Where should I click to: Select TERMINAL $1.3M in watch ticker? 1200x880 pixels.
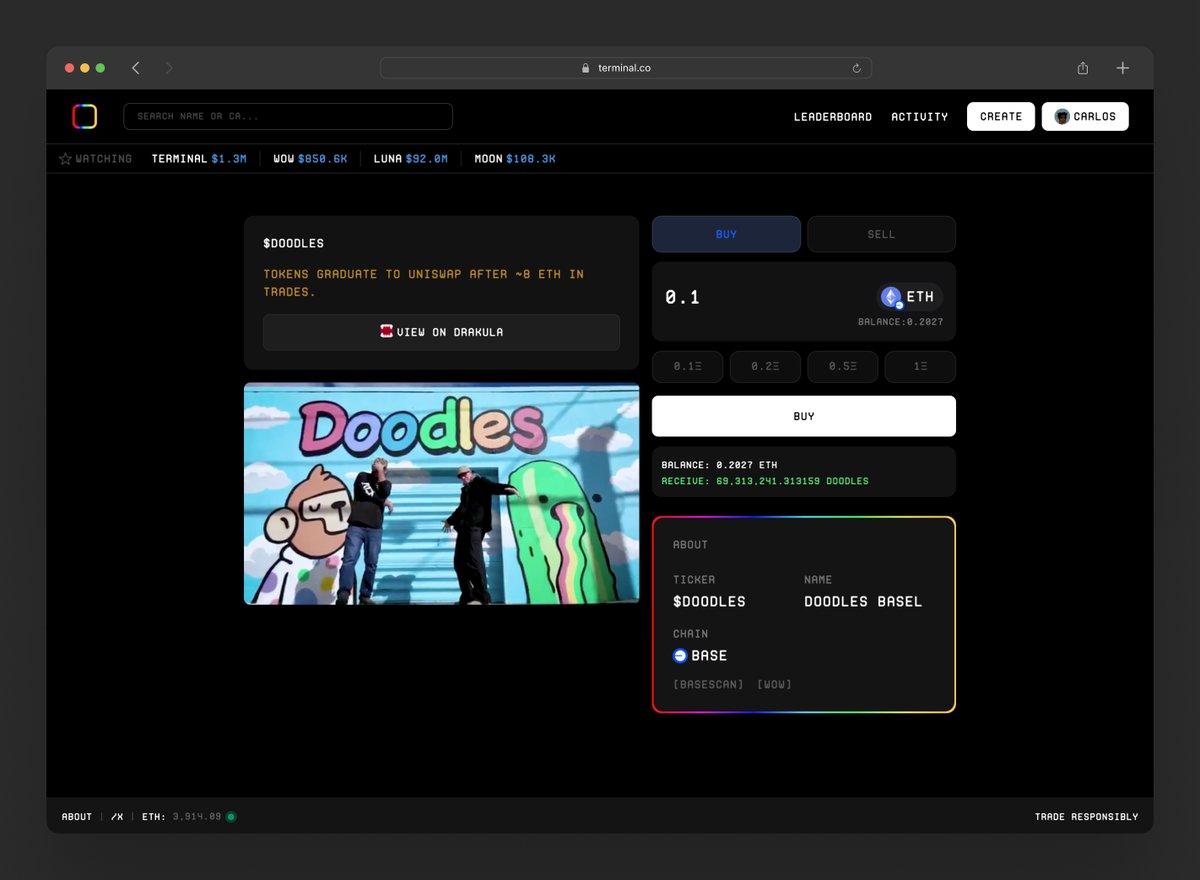click(199, 159)
